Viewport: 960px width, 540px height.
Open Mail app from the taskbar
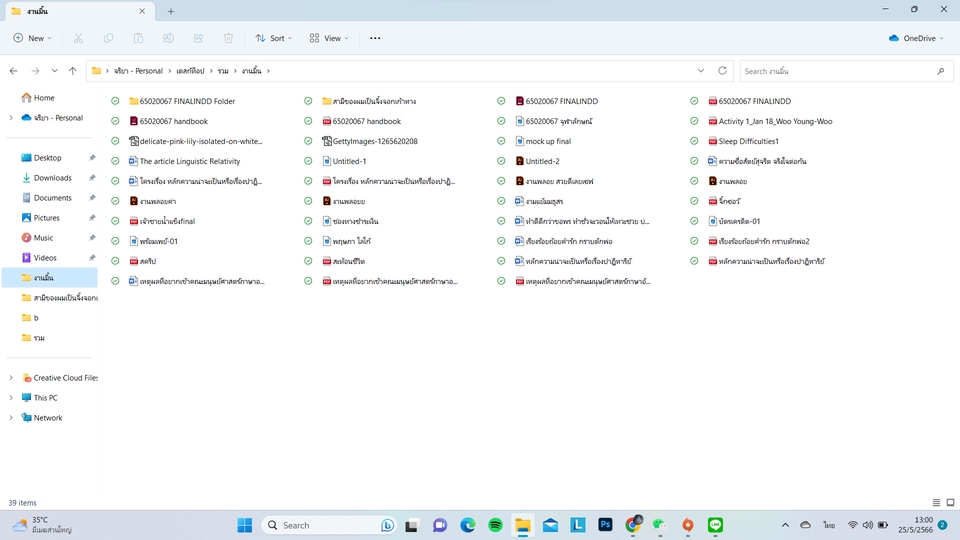tap(550, 525)
